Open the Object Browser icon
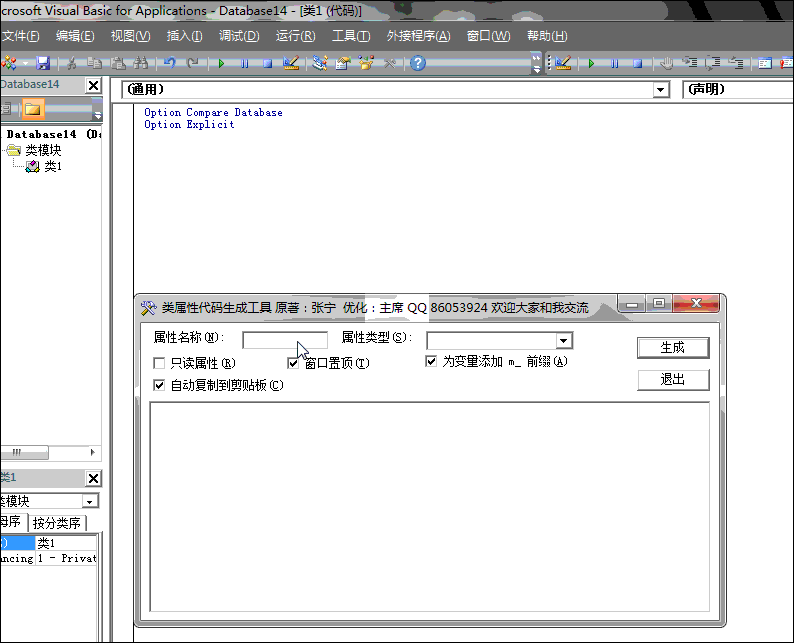This screenshot has height=643, width=794. 366,63
